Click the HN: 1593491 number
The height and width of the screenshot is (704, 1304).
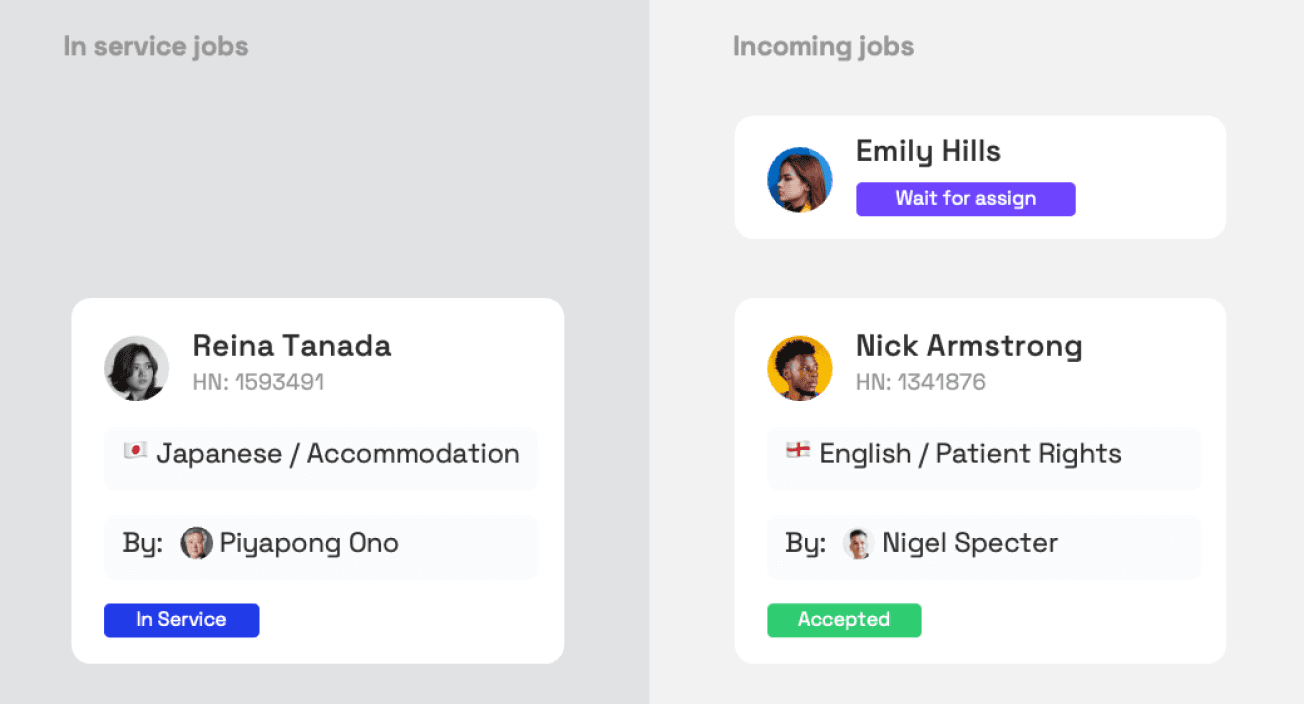[x=258, y=382]
